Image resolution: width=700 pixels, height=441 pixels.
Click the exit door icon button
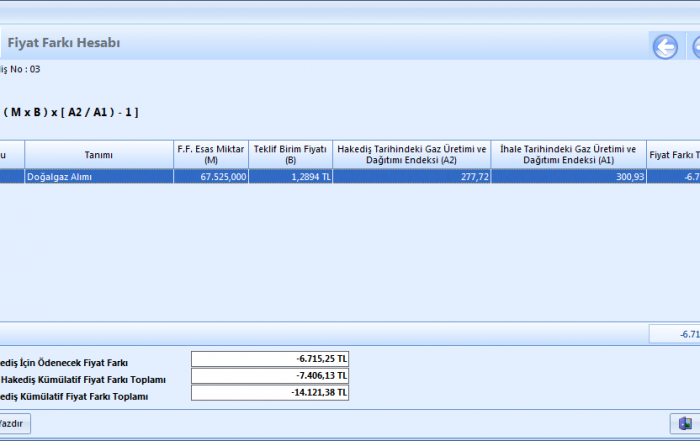(x=684, y=424)
